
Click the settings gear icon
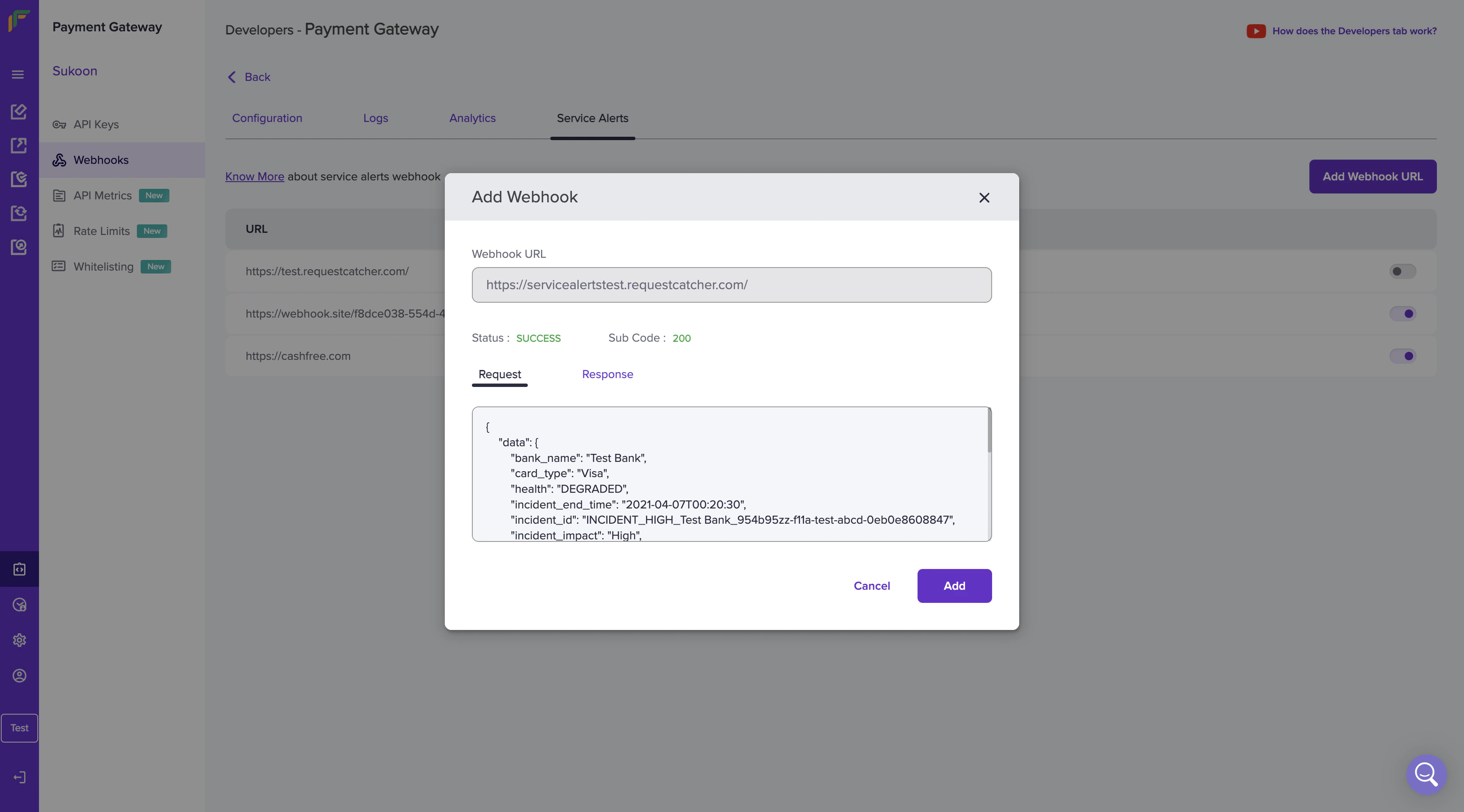(x=19, y=640)
